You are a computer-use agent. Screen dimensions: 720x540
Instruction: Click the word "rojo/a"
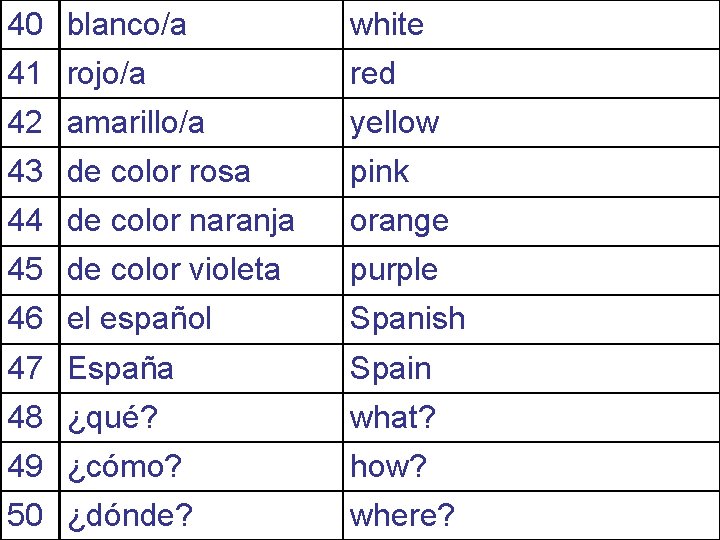click(106, 74)
